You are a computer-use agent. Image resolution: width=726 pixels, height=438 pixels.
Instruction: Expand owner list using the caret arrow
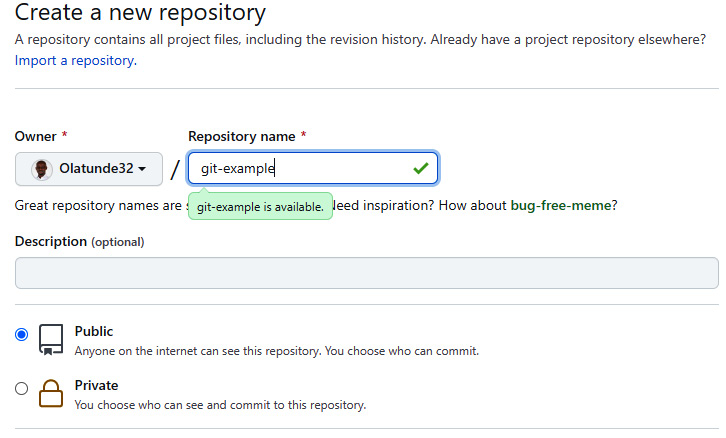143,169
